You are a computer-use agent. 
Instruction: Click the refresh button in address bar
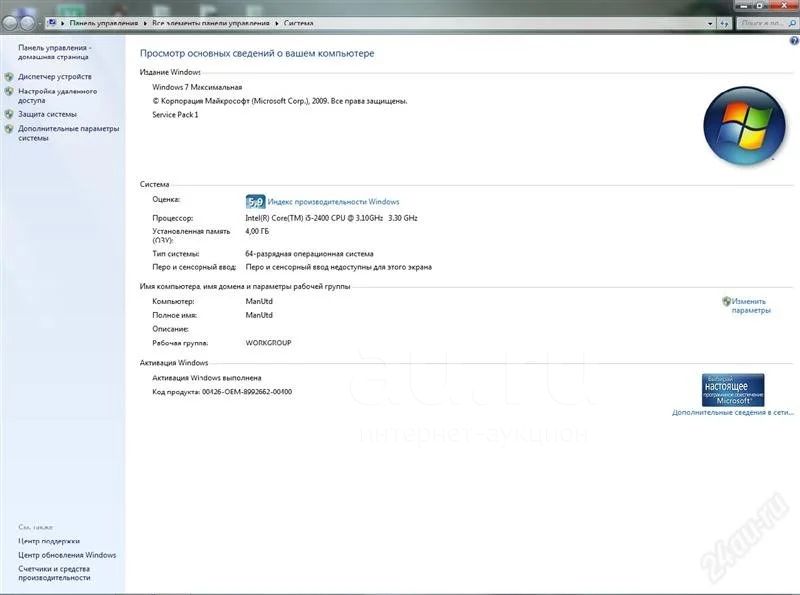tap(724, 23)
